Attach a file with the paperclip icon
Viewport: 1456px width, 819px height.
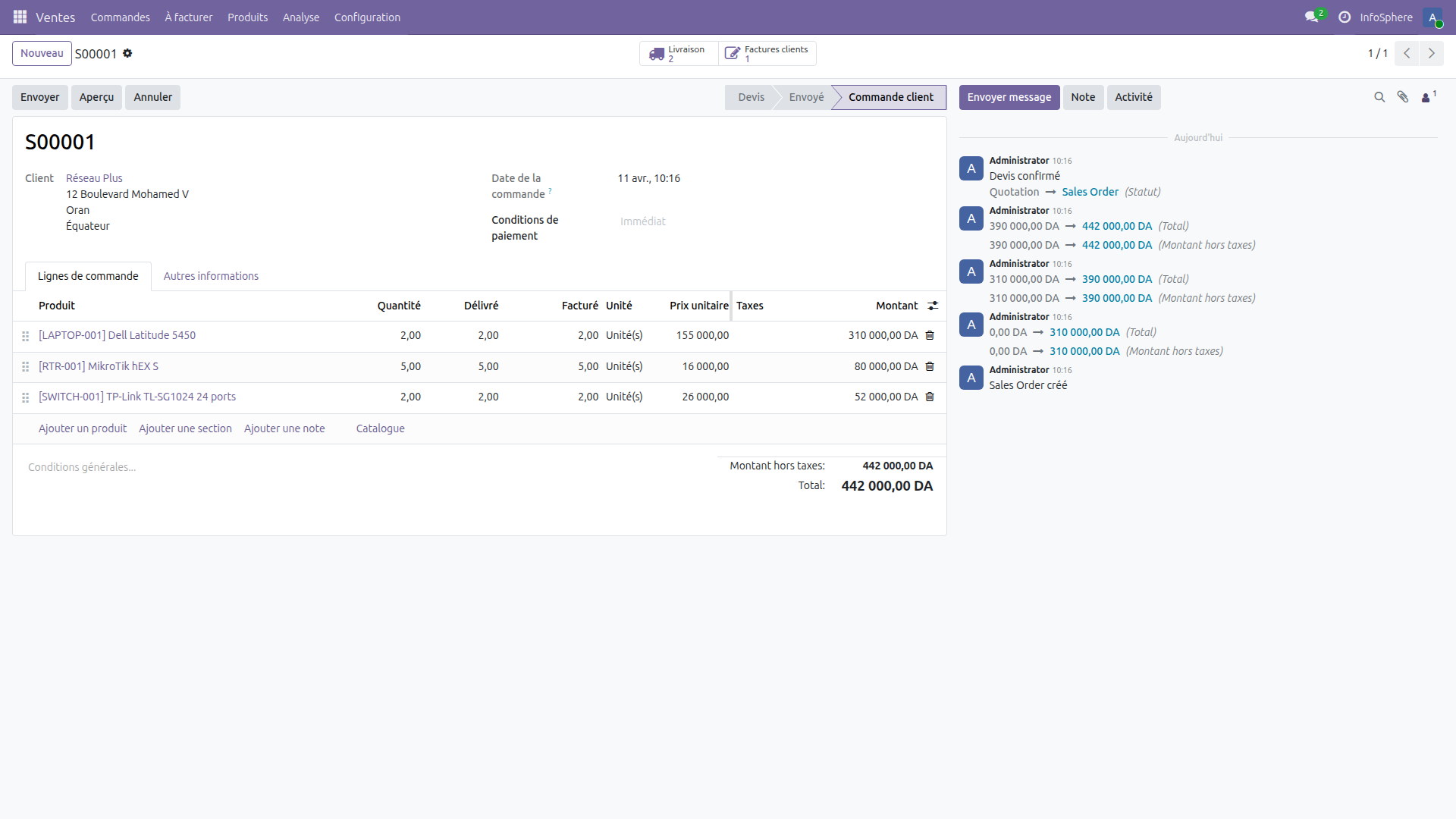click(x=1403, y=97)
